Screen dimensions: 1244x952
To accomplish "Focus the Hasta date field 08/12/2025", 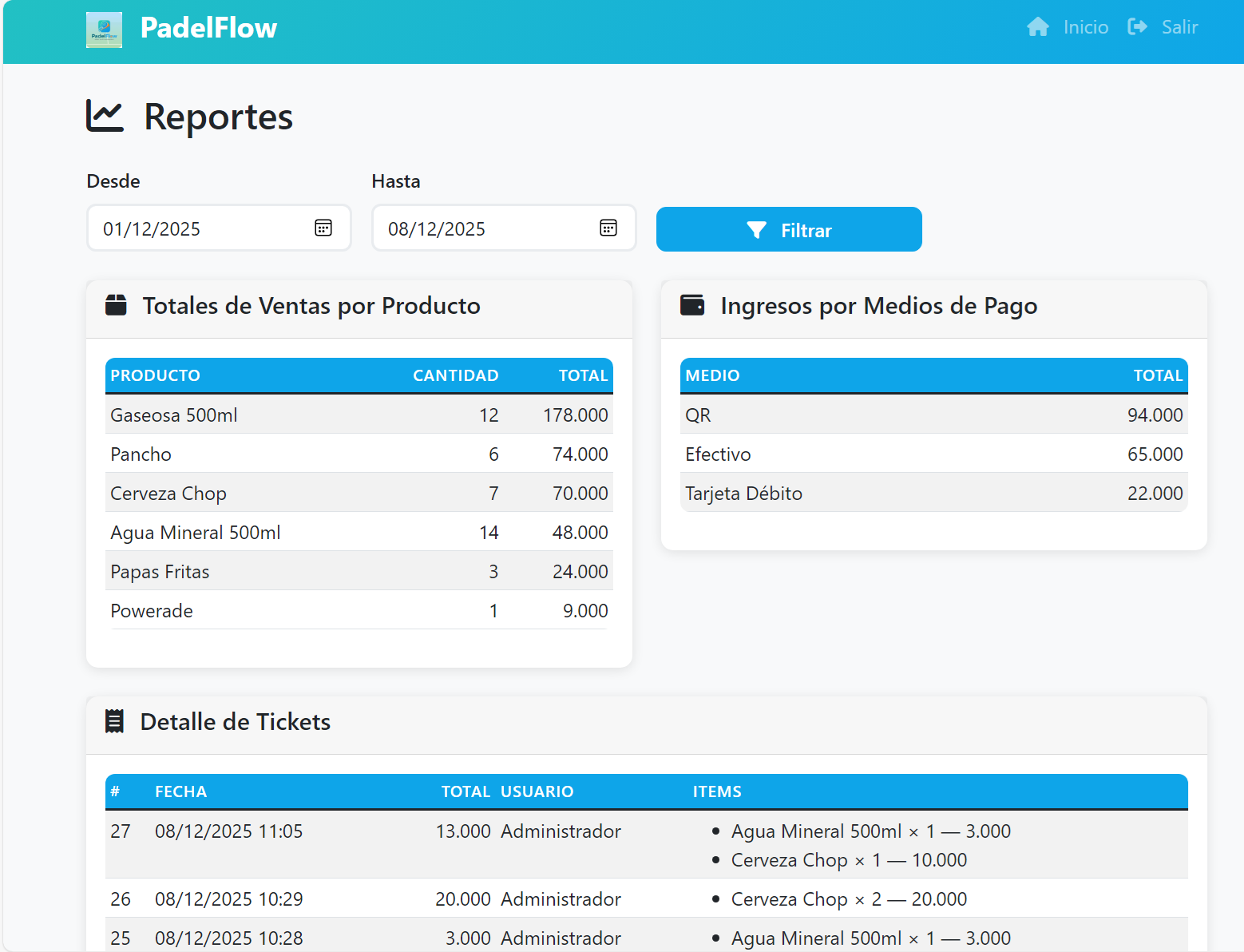I will (x=485, y=229).
